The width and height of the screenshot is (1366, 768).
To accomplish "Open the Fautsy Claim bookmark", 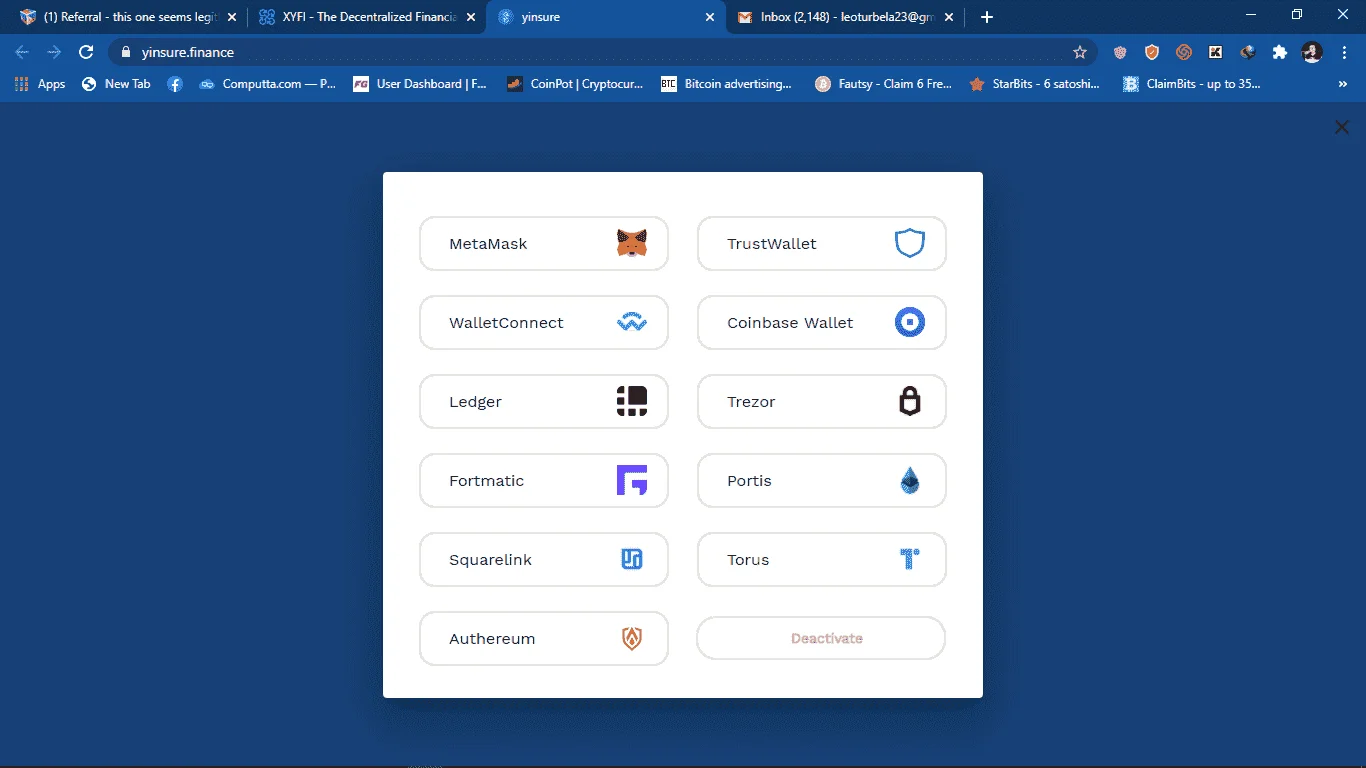I will coord(883,84).
